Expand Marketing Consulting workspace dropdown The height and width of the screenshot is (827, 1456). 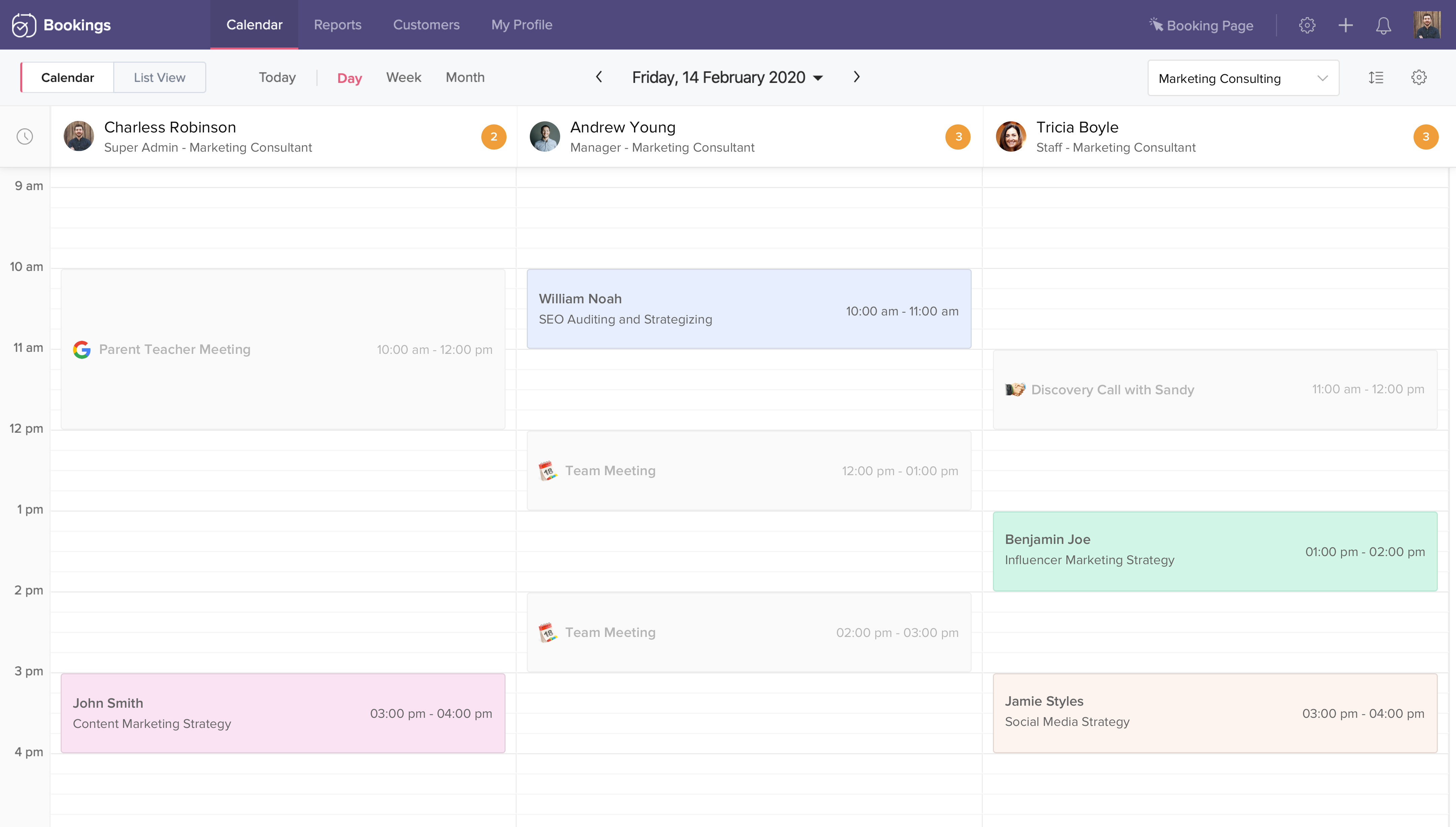click(x=1243, y=78)
